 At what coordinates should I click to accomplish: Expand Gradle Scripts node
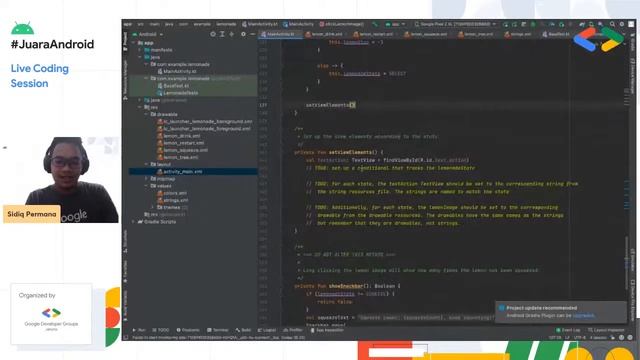133,222
